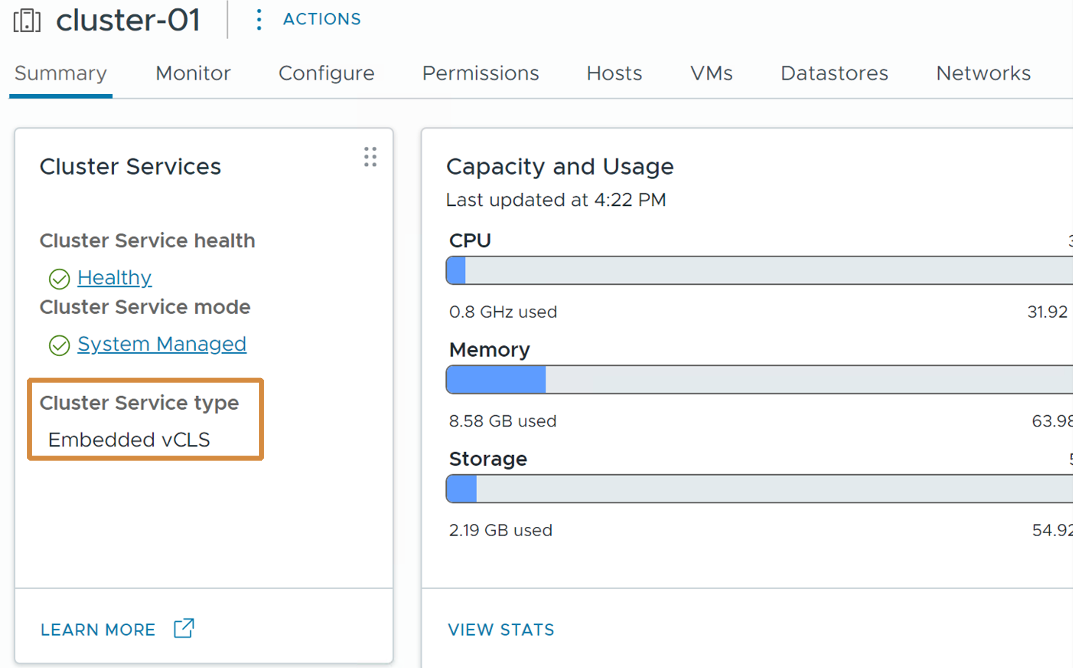Click the check icon beside System Managed

click(x=59, y=345)
